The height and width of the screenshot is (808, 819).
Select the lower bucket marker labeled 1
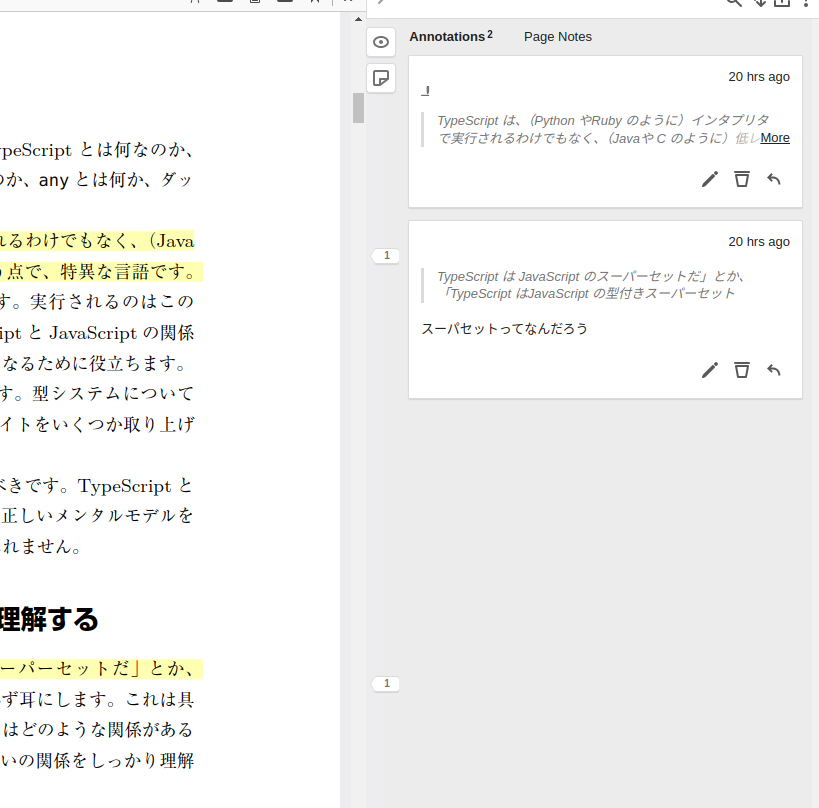pos(386,684)
